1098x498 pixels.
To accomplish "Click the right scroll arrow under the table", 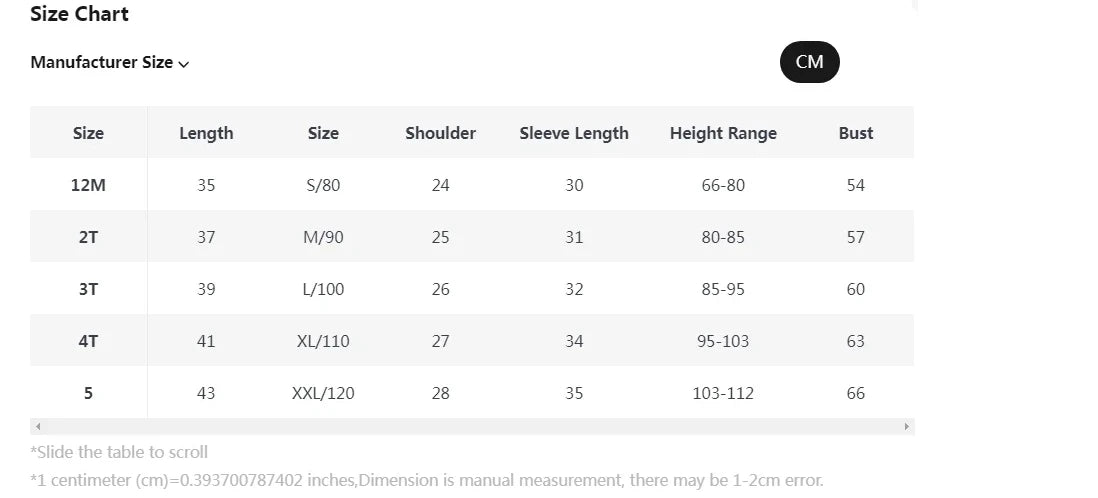I will (x=907, y=427).
